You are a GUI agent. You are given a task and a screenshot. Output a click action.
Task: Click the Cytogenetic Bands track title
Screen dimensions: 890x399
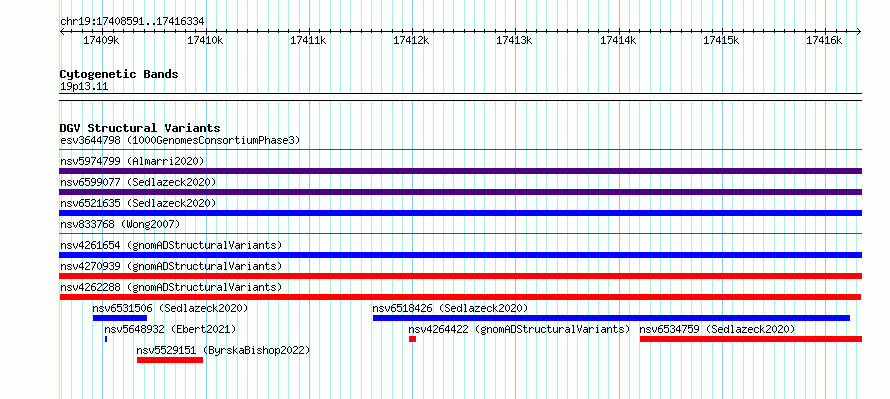click(119, 74)
